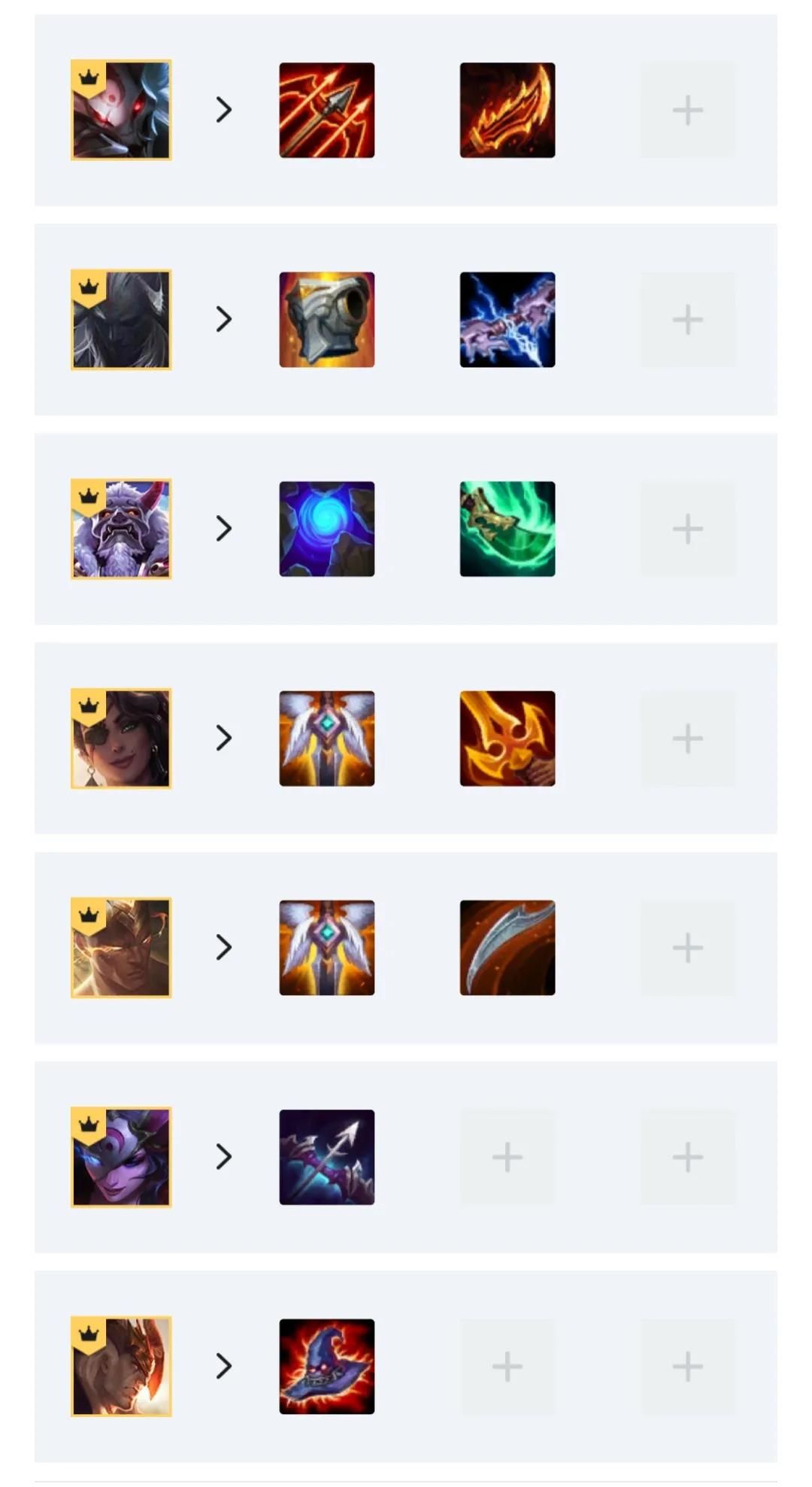
Task: Click the blue swirling portal item
Action: (326, 529)
